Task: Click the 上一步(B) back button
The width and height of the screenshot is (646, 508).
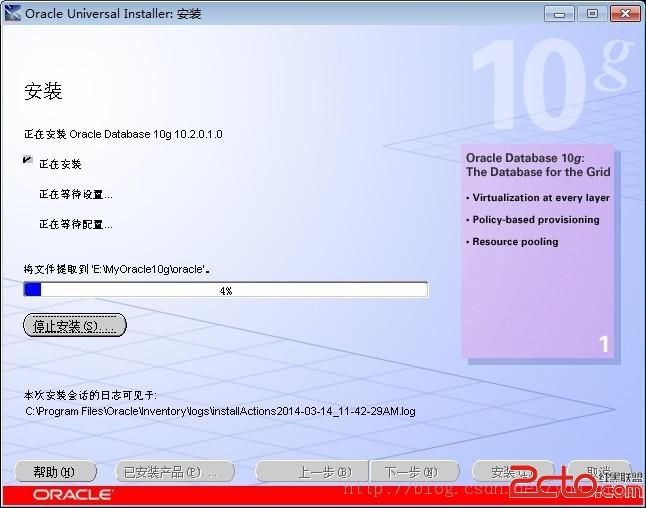Action: coord(312,471)
